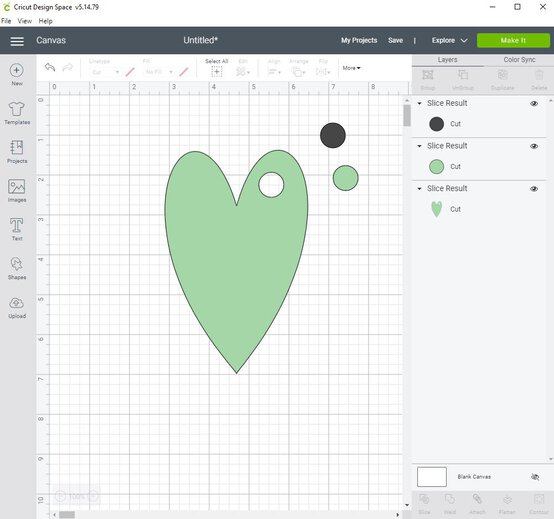The width and height of the screenshot is (554, 519).
Task: Open the Arrange tool
Action: pos(299,68)
